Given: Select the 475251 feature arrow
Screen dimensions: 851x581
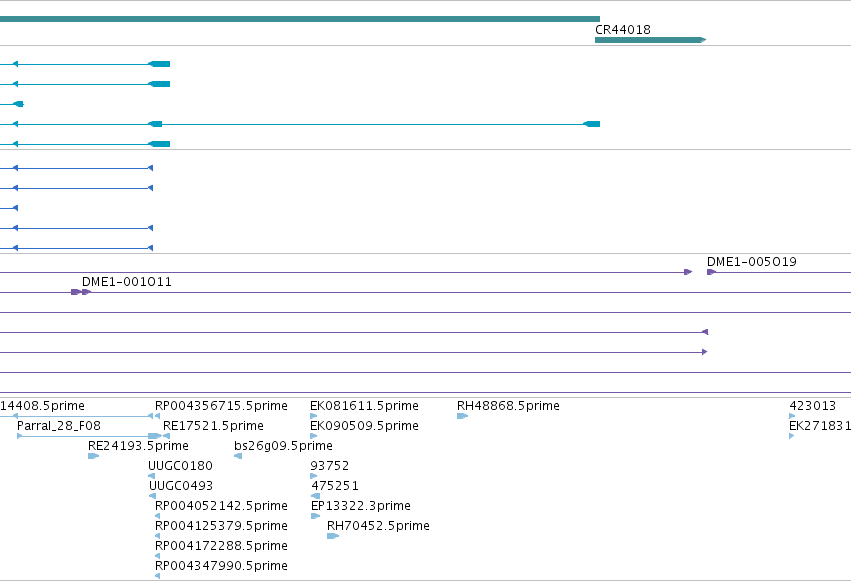Looking at the screenshot, I should (x=315, y=496).
